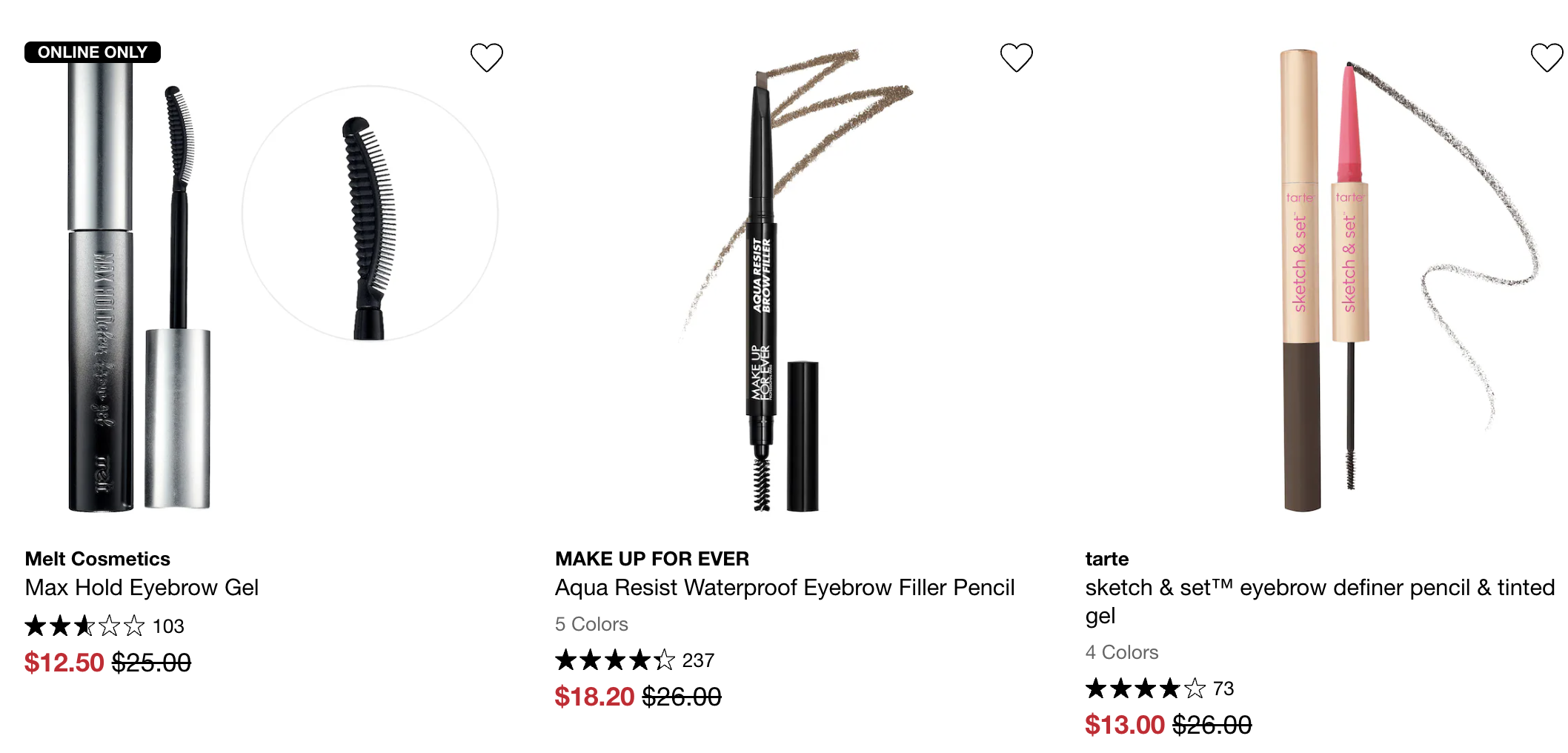Click the $18.20 sale price
Viewport: 1568px width, 753px height.
coord(594,697)
